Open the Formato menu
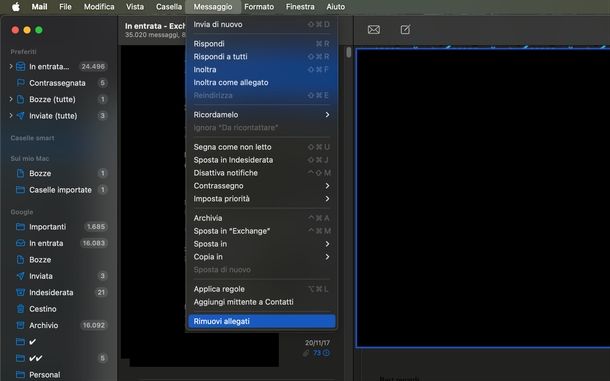 [x=259, y=7]
